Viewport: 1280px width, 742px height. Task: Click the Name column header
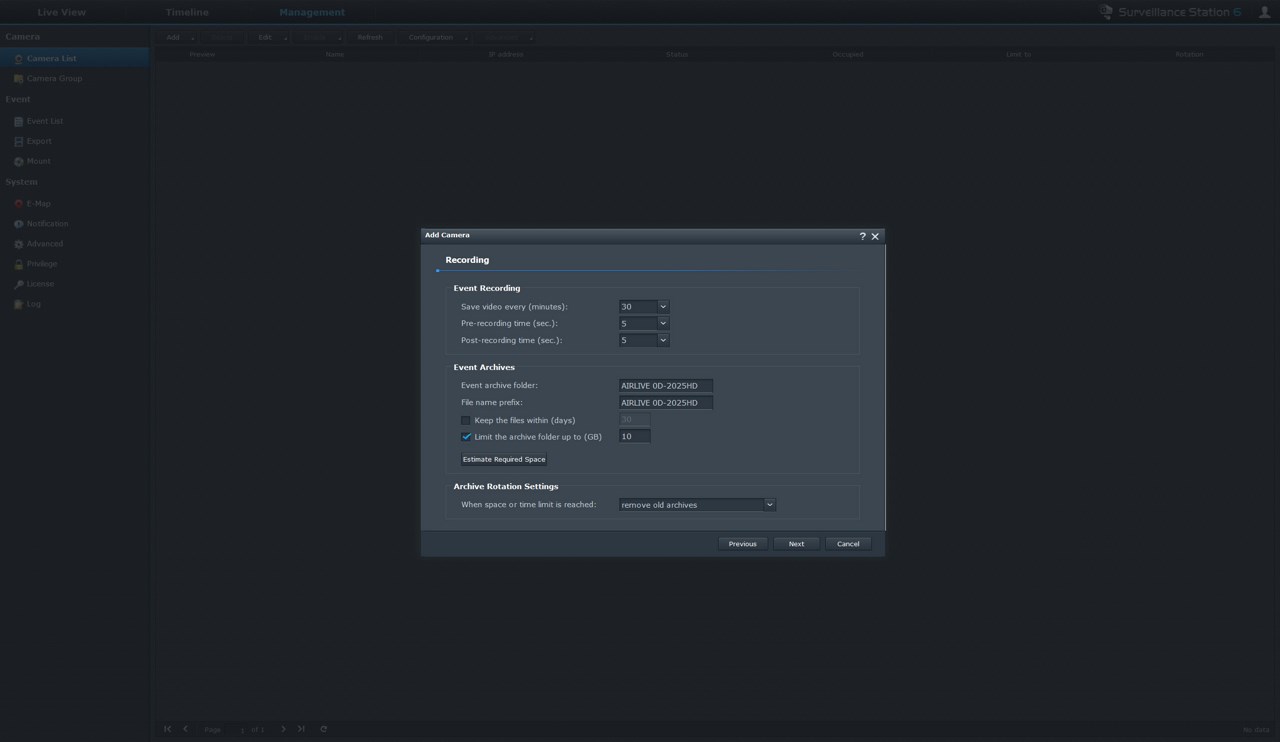tap(335, 54)
